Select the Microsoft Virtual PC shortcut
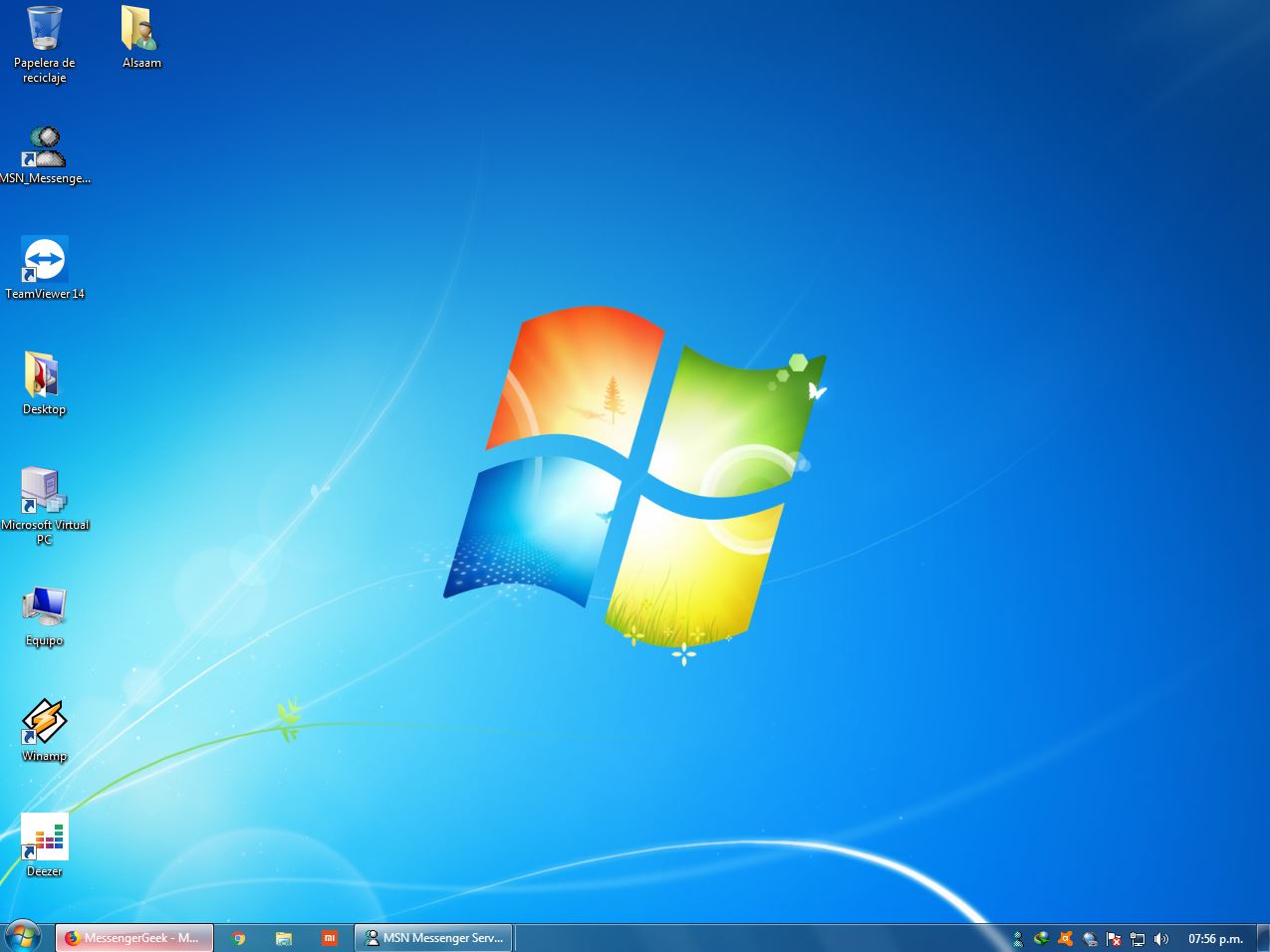The image size is (1270, 952). tap(45, 506)
